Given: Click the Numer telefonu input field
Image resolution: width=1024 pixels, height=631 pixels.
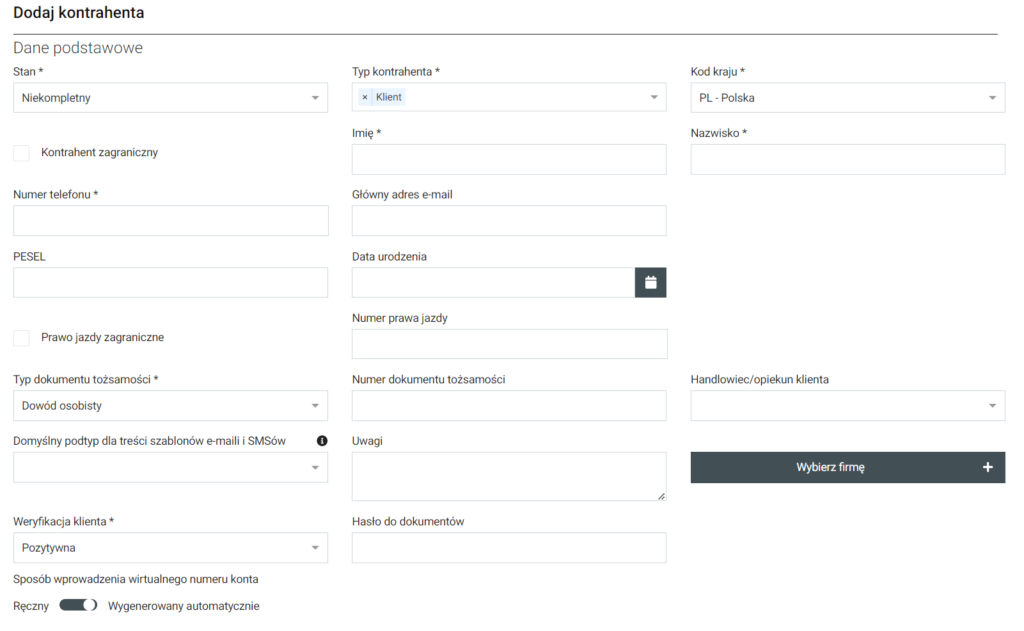Looking at the screenshot, I should 170,221.
